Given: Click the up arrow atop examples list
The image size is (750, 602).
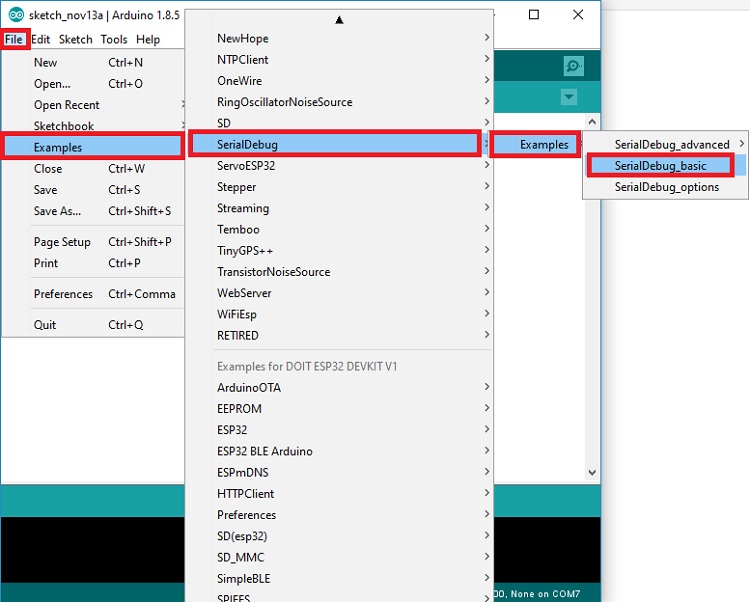Looking at the screenshot, I should (339, 19).
